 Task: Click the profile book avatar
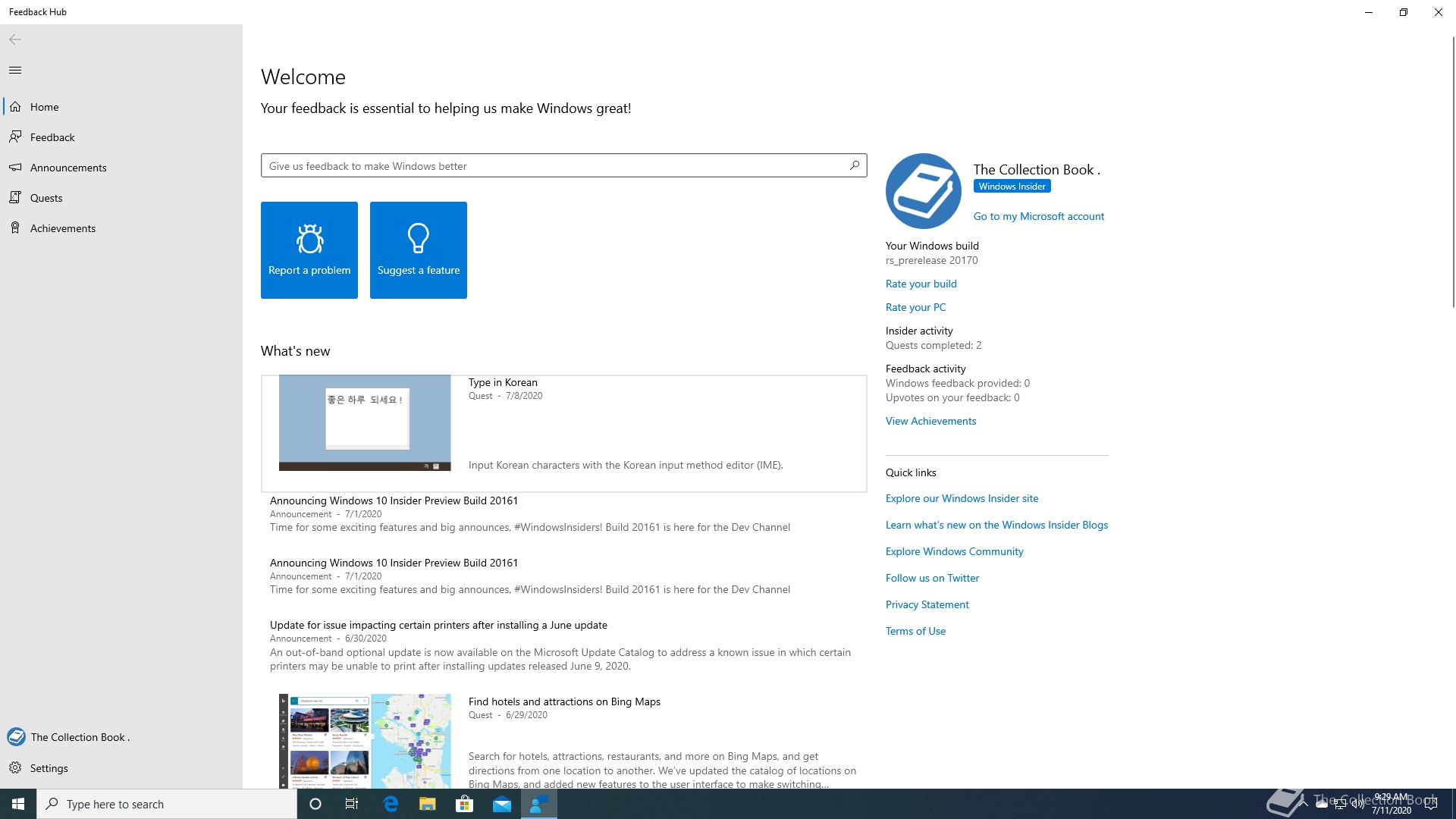click(x=924, y=191)
